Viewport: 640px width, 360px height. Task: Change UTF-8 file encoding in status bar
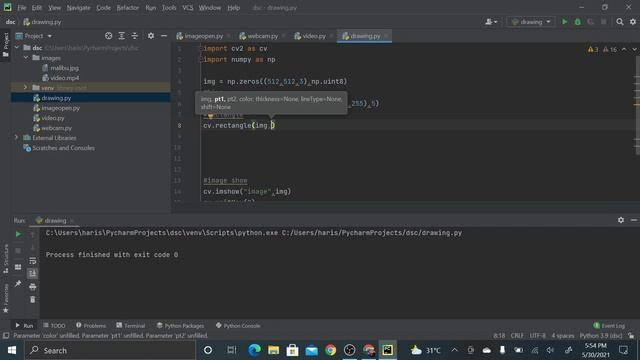pos(538,336)
